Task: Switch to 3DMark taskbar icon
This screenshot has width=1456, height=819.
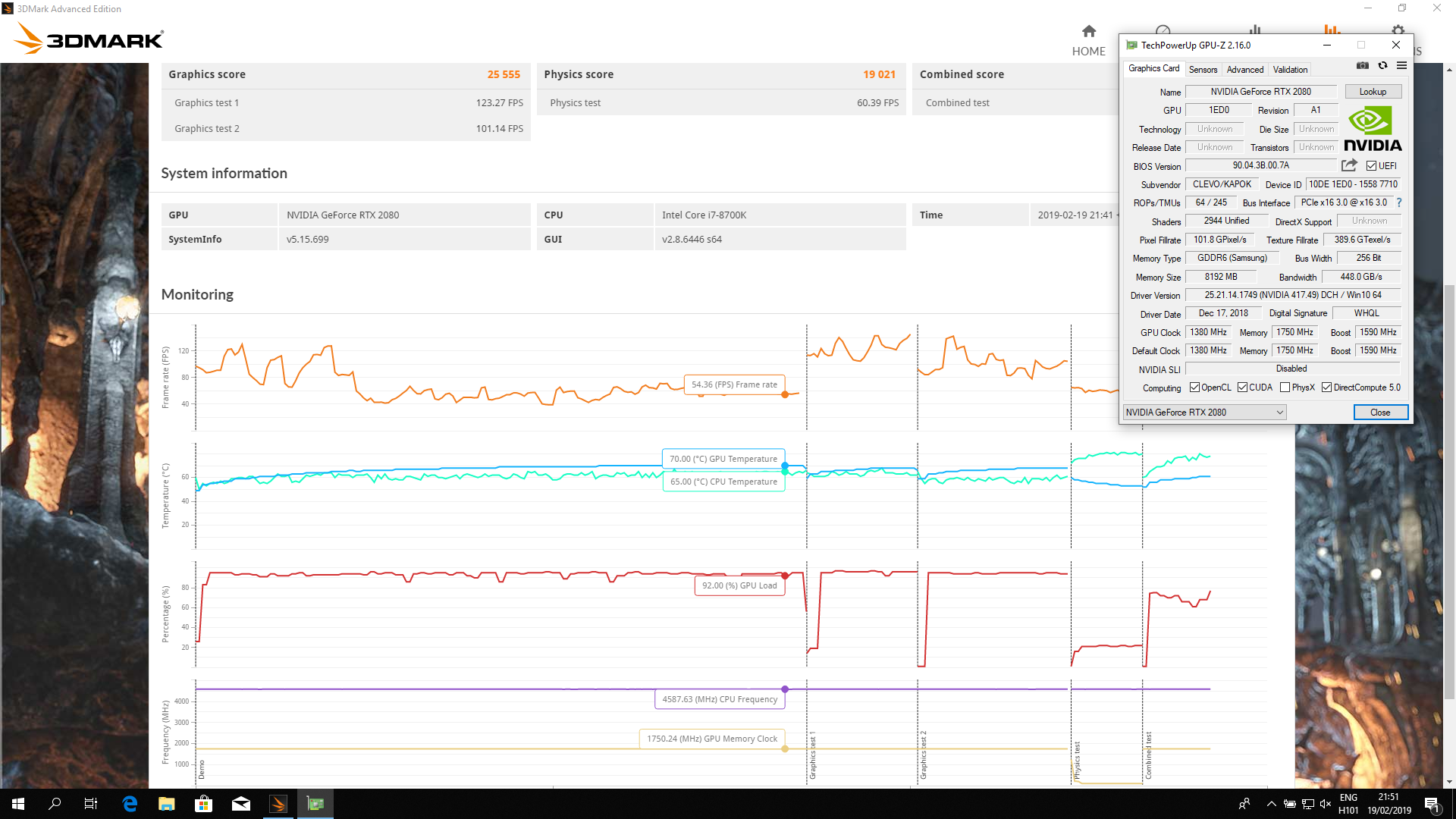Action: click(x=278, y=804)
